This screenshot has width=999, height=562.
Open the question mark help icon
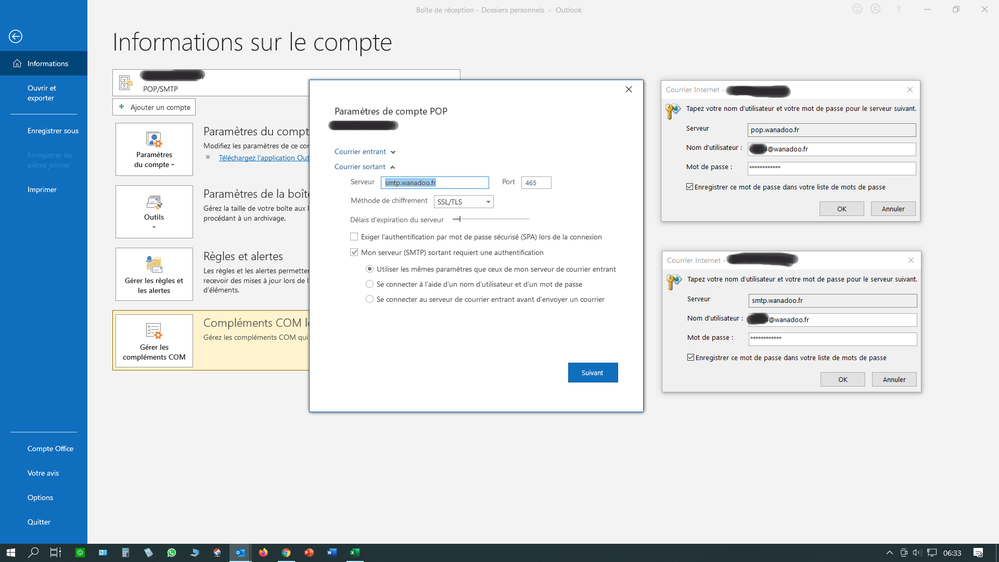click(898, 10)
